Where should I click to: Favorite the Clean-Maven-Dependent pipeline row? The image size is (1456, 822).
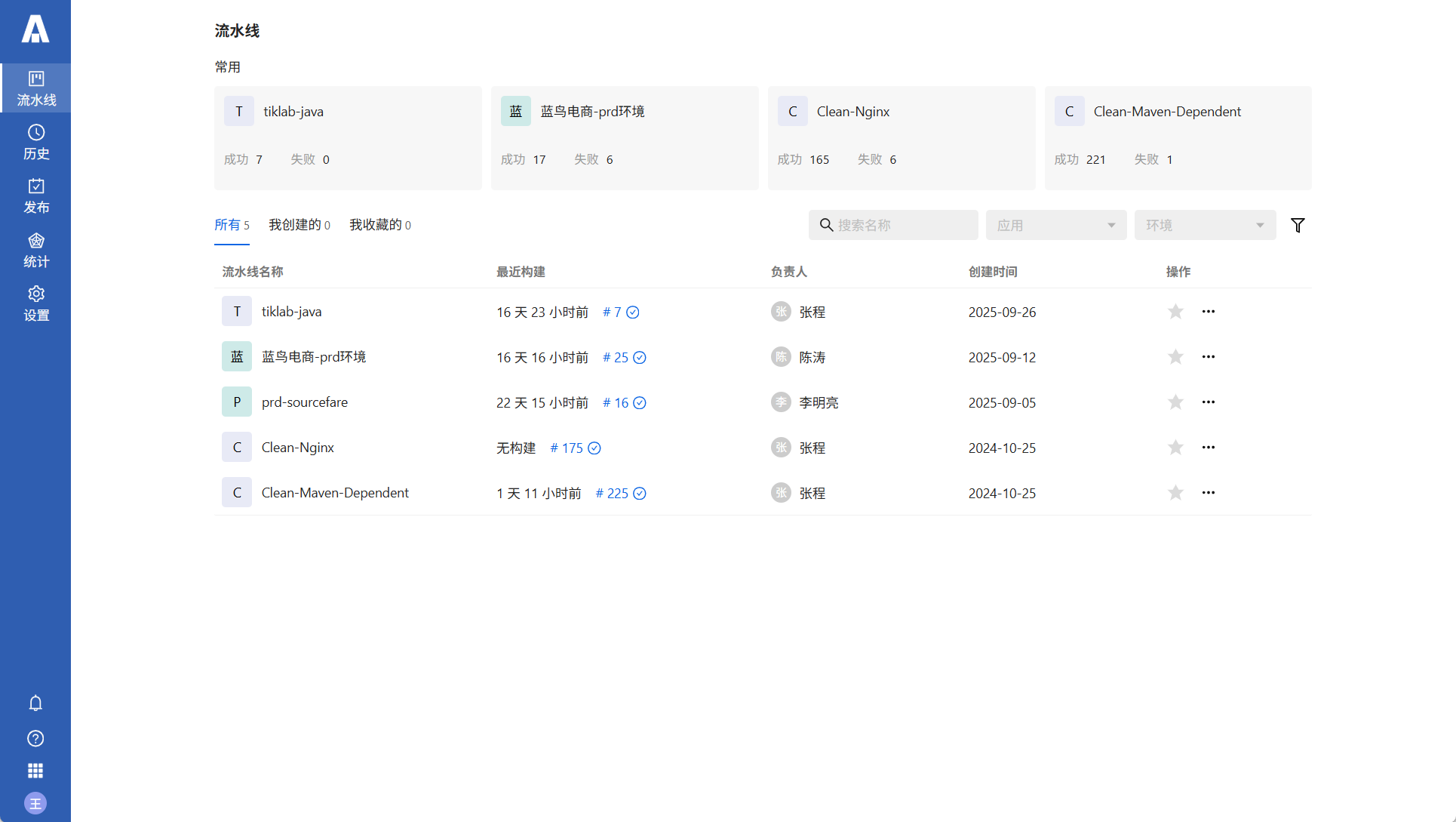pyautogui.click(x=1175, y=493)
